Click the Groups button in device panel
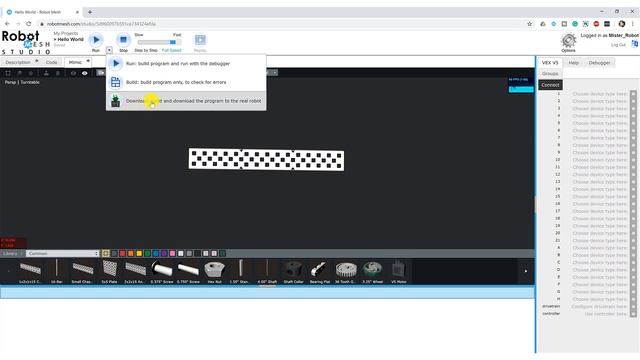The width and height of the screenshot is (640, 360). (550, 73)
